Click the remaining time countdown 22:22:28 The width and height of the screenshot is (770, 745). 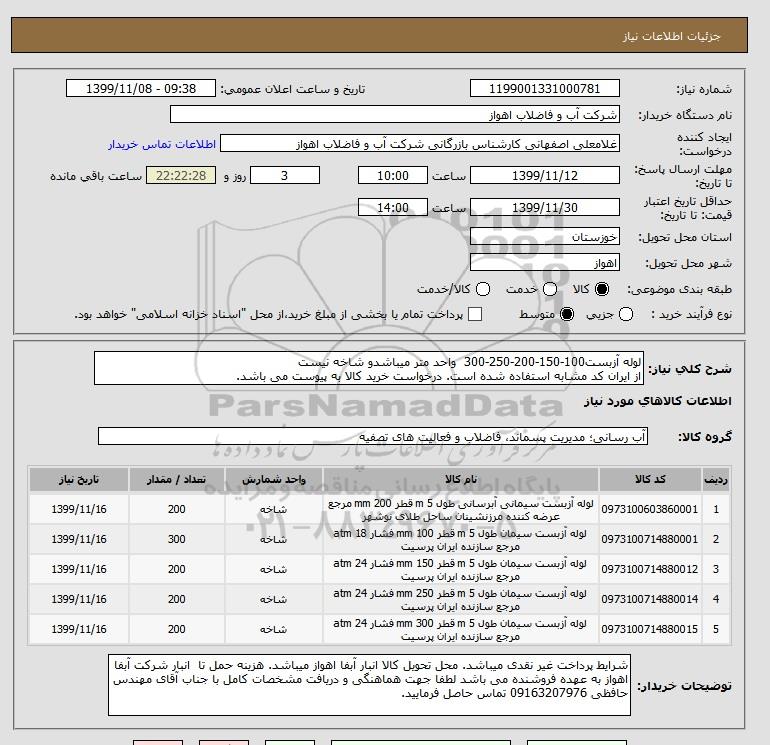point(181,175)
